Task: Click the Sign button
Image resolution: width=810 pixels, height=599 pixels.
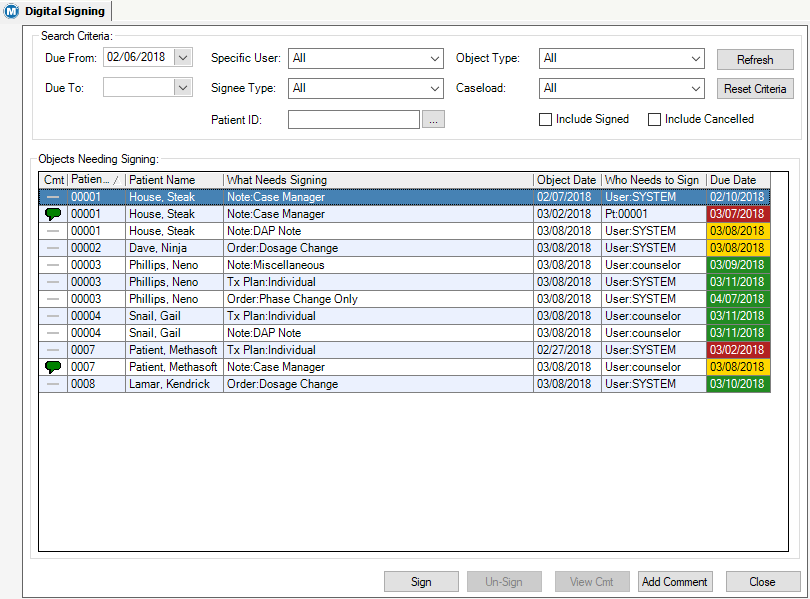Action: 421,581
